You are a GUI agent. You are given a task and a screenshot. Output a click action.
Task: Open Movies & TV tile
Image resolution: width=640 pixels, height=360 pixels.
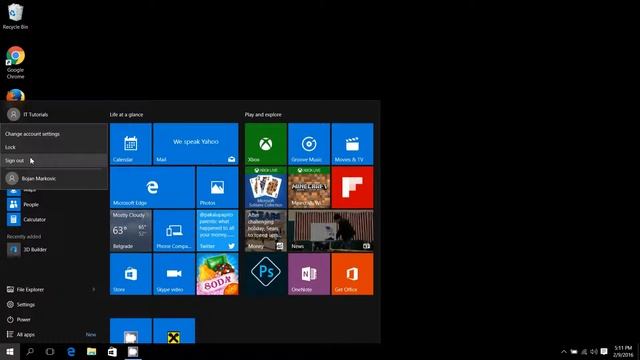click(352, 144)
